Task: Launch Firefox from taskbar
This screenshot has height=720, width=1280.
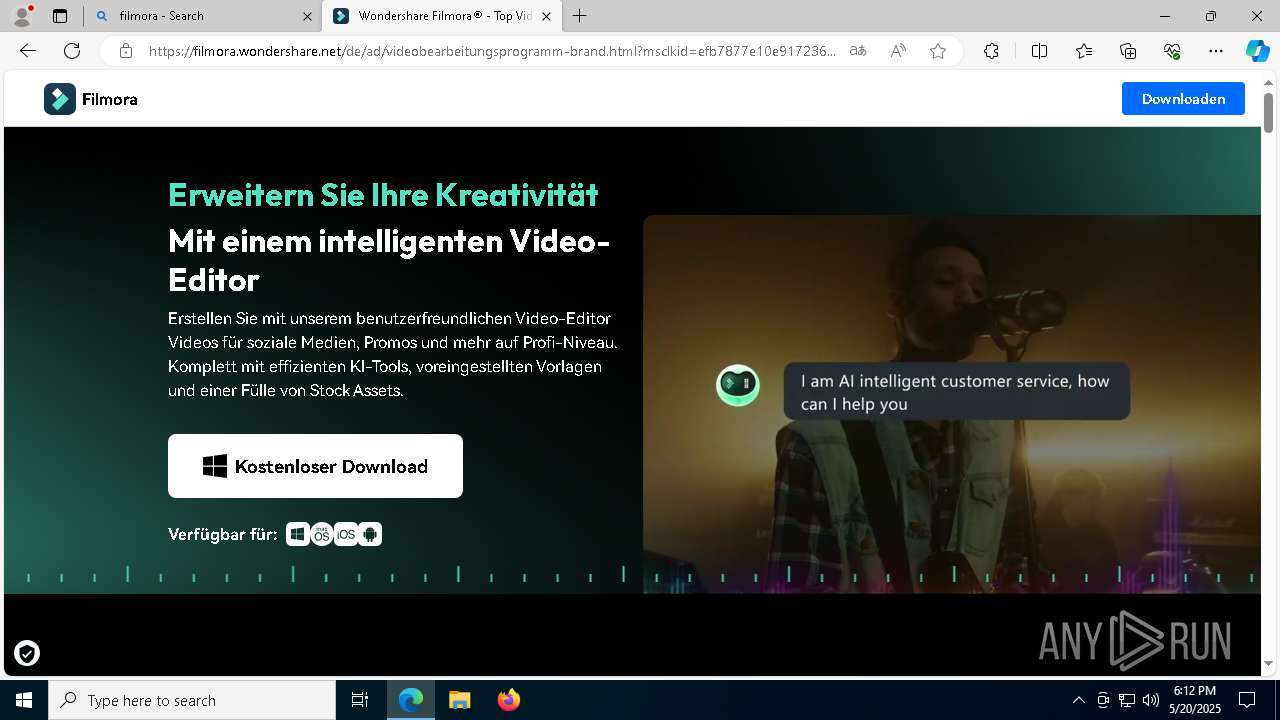Action: coord(508,700)
